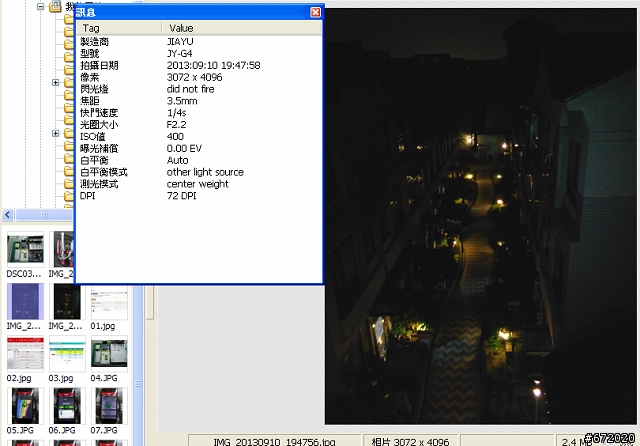This screenshot has height=446, width=640.
Task: Select the 04.JPG thumbnail
Action: [x=109, y=354]
